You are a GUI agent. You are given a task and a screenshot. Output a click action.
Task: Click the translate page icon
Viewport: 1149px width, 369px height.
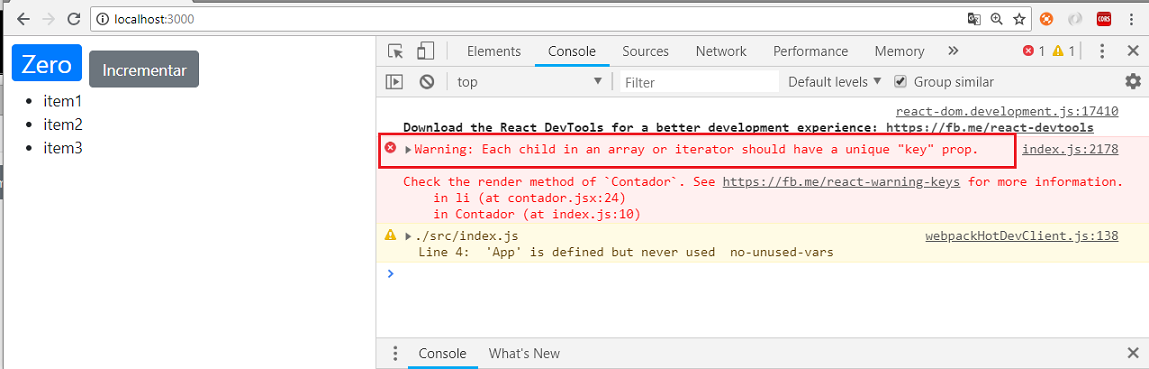974,20
